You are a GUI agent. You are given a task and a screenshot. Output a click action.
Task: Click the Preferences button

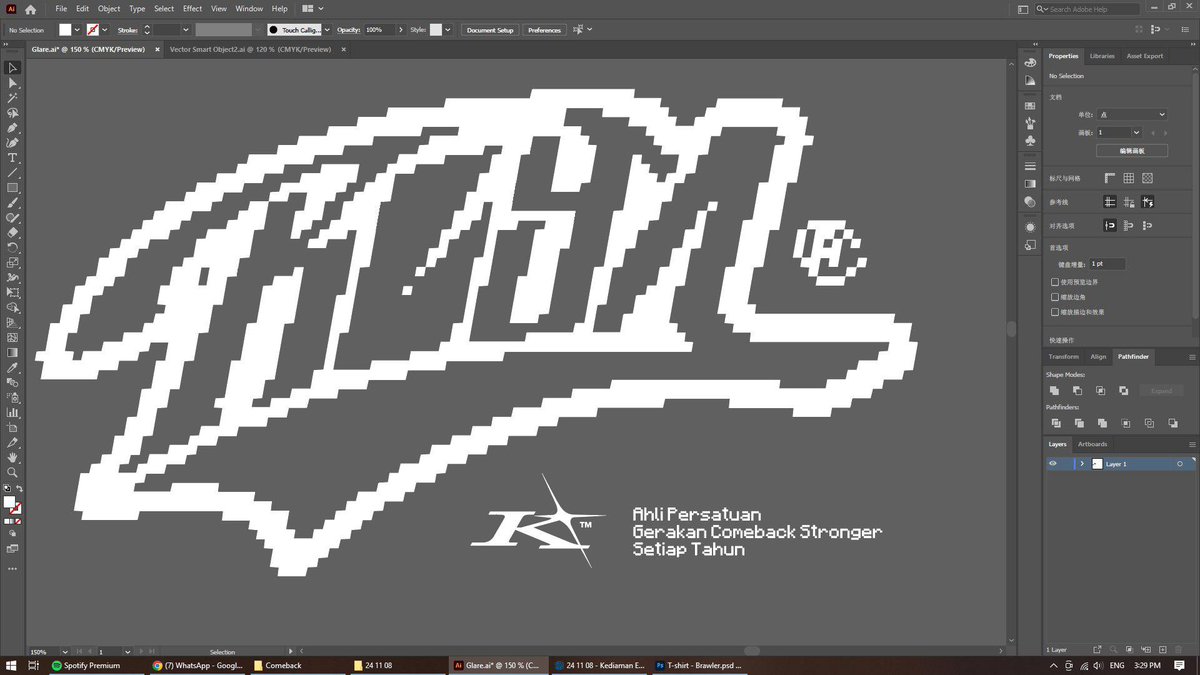click(x=544, y=30)
